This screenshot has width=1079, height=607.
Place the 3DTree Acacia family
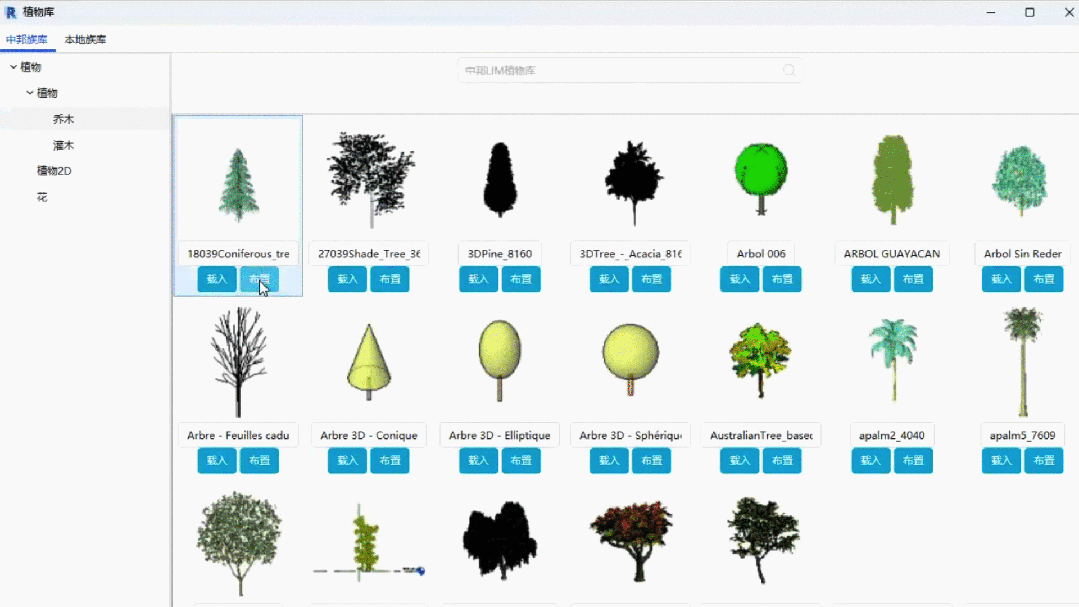[x=652, y=279]
